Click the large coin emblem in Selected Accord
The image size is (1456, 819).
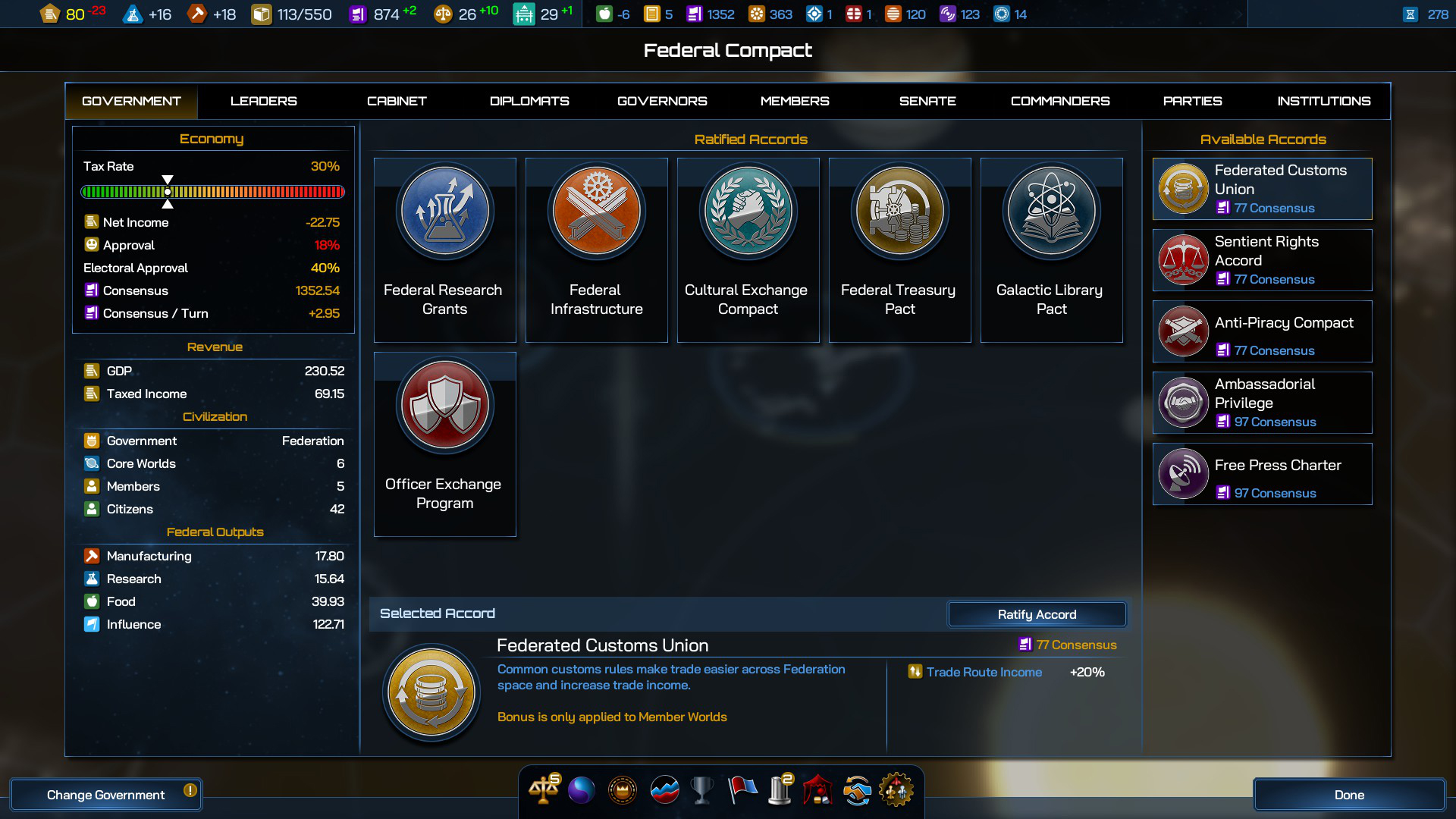pyautogui.click(x=431, y=692)
